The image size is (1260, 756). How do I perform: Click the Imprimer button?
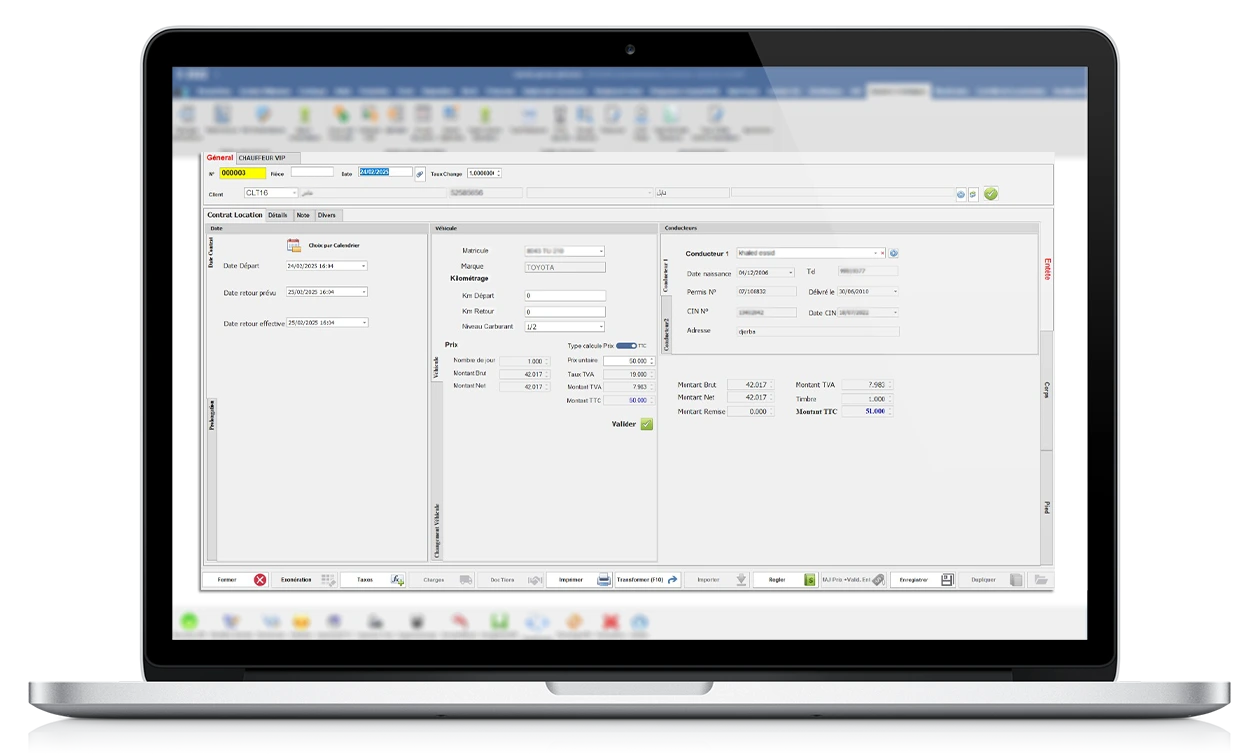(x=579, y=579)
